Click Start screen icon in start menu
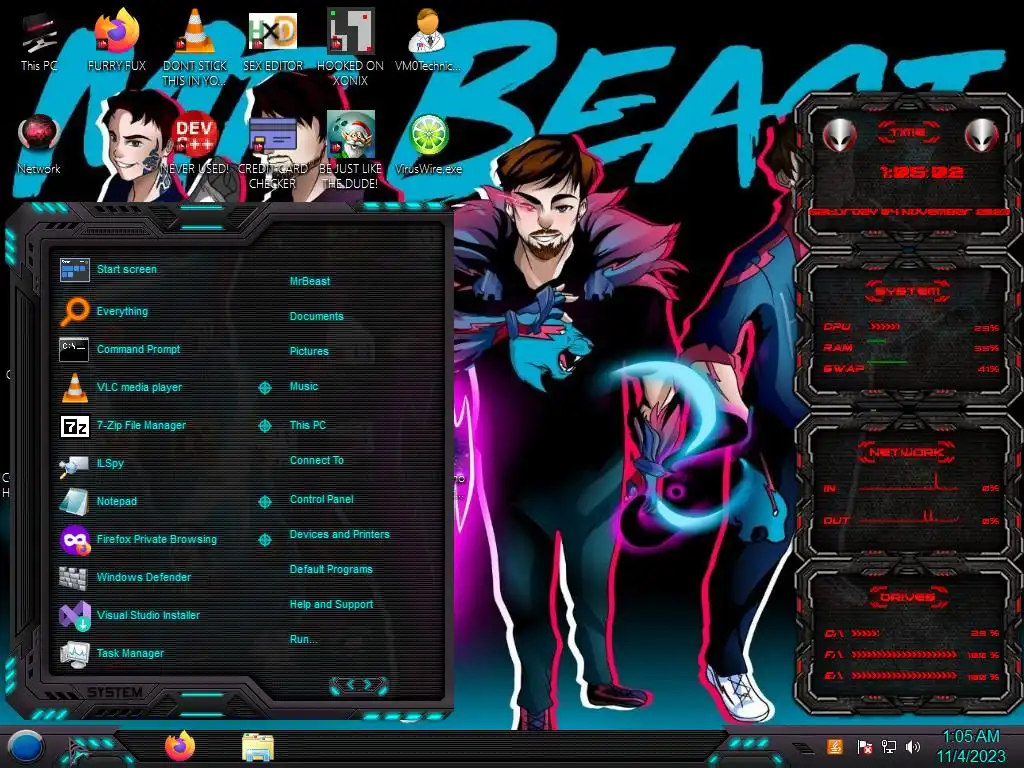The height and width of the screenshot is (768, 1024). pyautogui.click(x=74, y=269)
